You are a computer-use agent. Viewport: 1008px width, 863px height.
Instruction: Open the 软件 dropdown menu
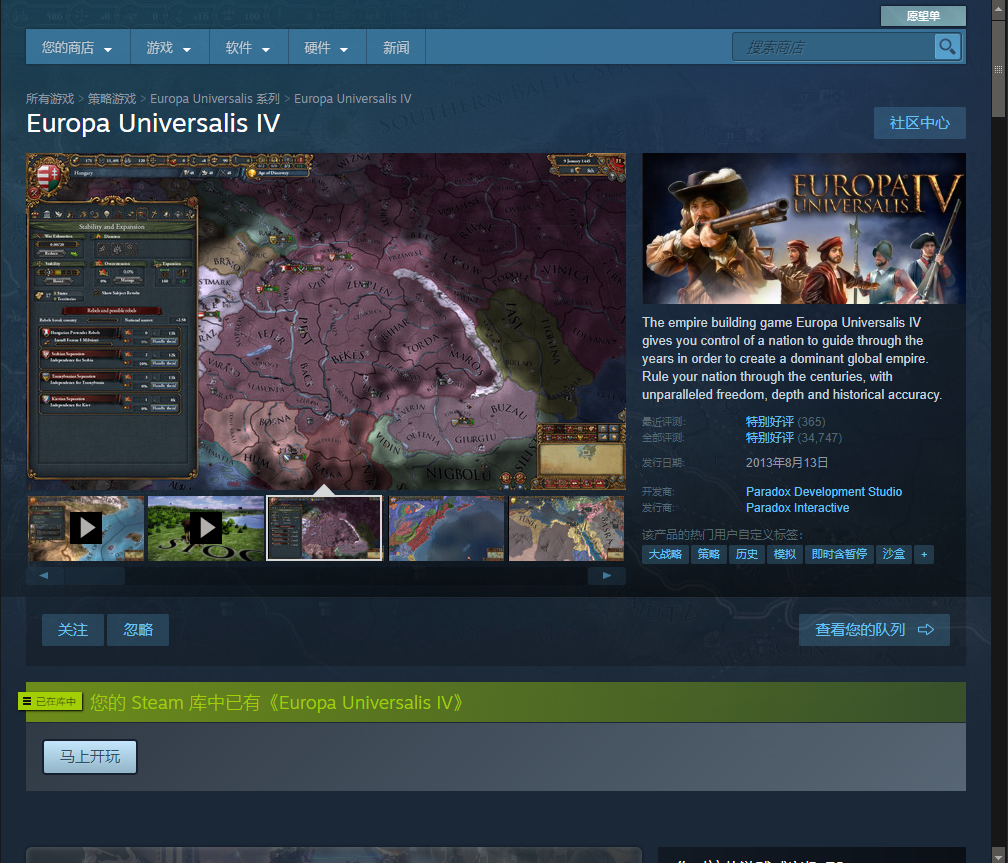pos(248,48)
